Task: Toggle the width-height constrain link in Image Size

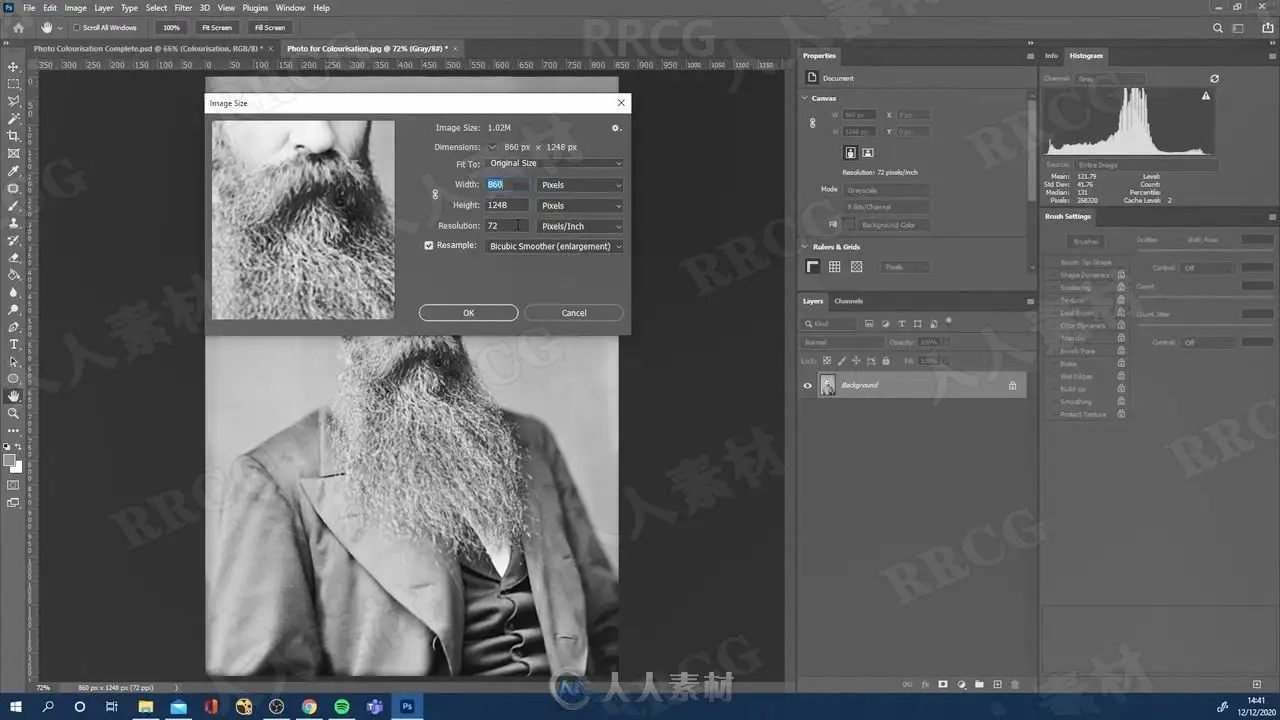Action: click(x=435, y=194)
